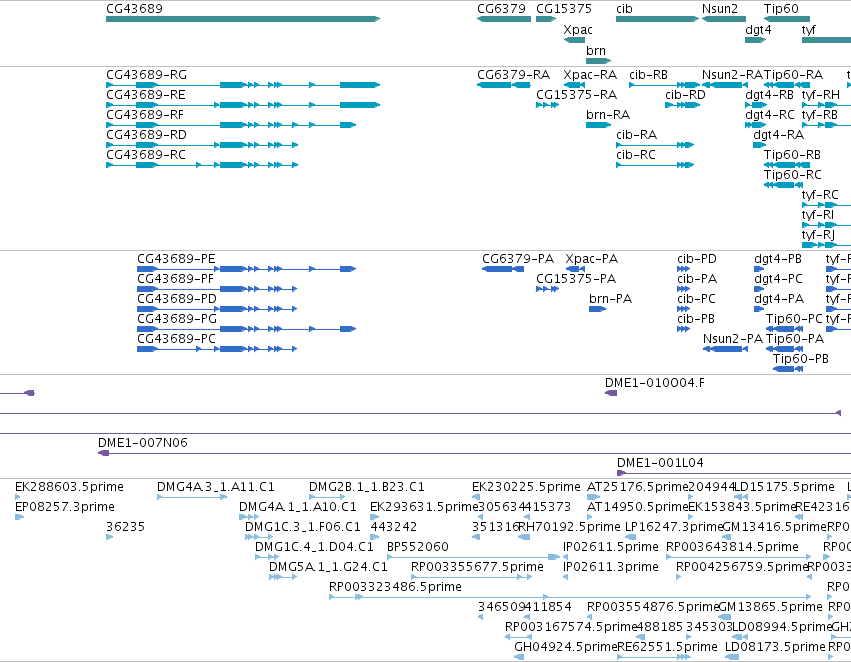The height and width of the screenshot is (662, 851).
Task: Click the 443242 feature
Action: coord(374,537)
